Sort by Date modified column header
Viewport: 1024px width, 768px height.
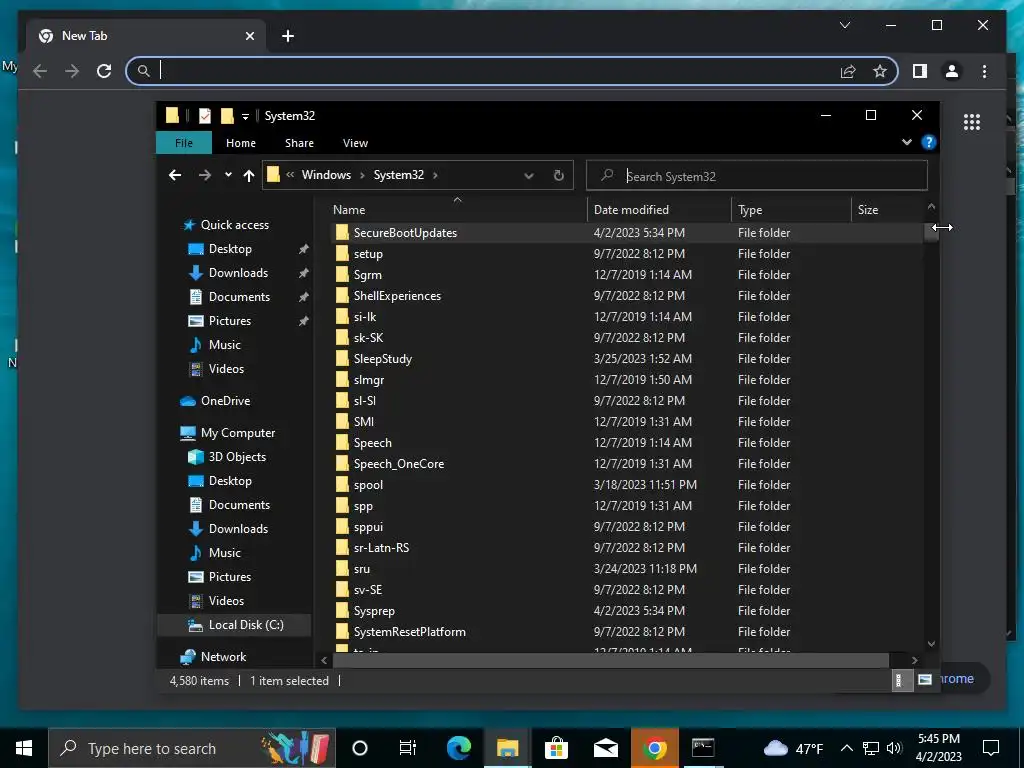pyautogui.click(x=631, y=210)
